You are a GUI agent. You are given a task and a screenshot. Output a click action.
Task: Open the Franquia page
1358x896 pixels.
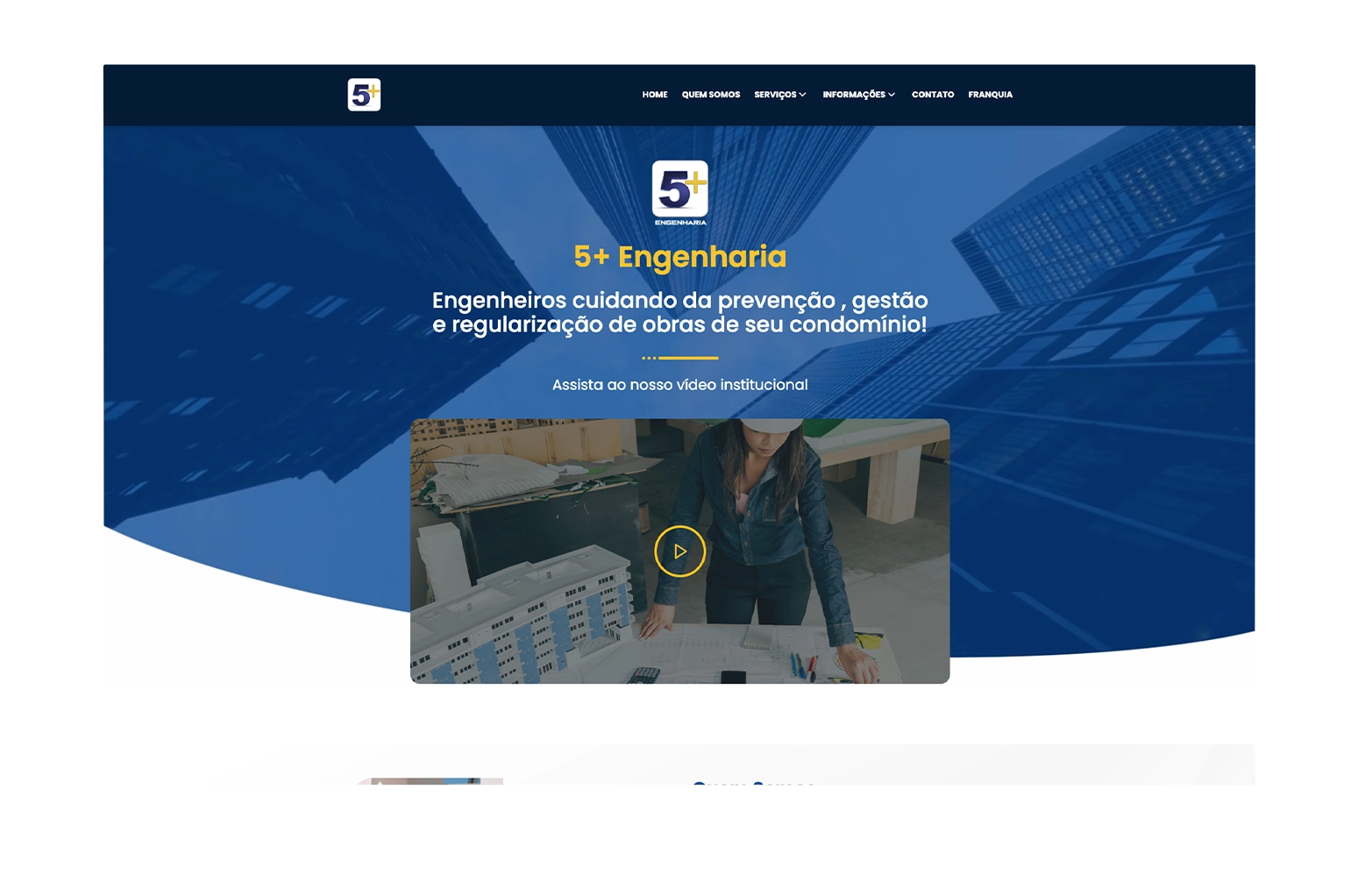point(990,95)
